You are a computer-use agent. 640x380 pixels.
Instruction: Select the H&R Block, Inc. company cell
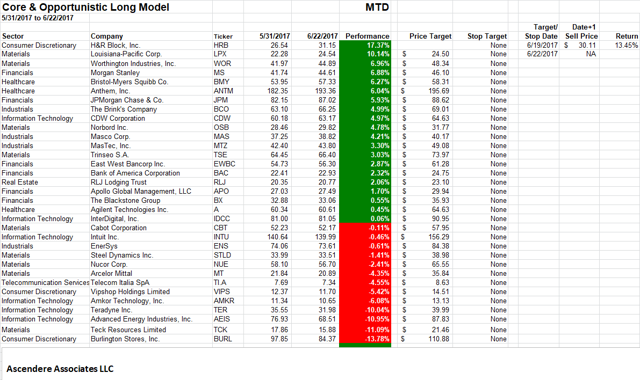(x=151, y=45)
